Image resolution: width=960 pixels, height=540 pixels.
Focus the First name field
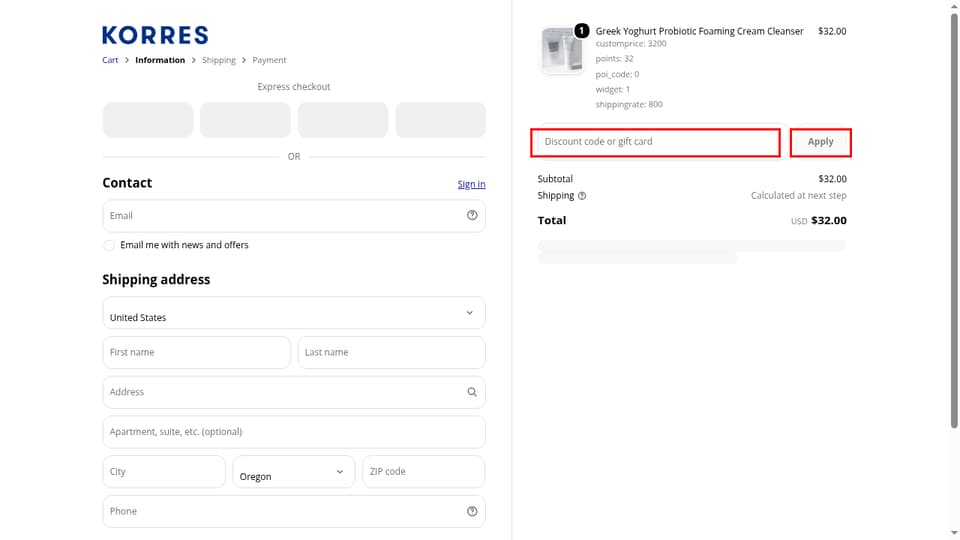tap(197, 353)
